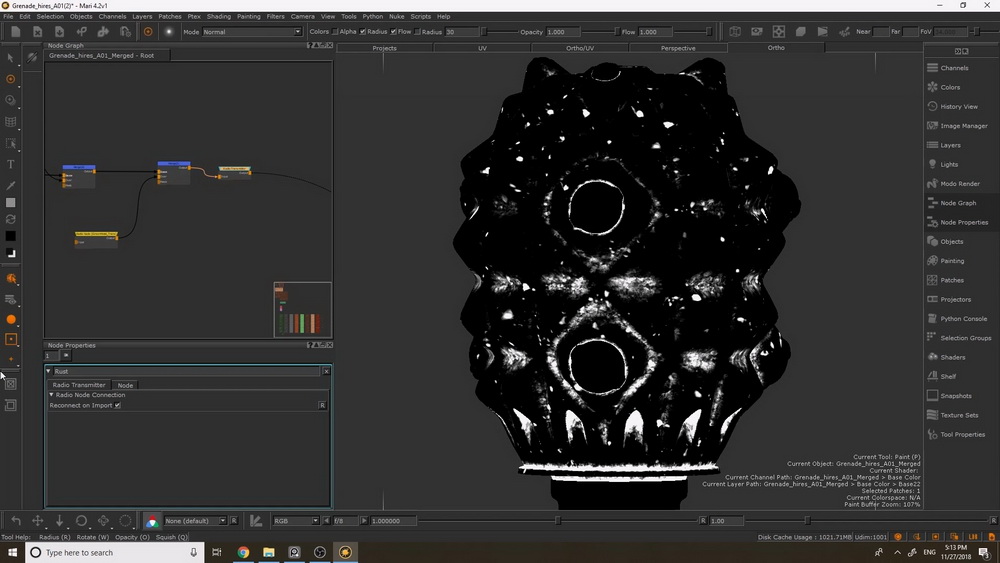Click the gamma field showing 1.000000
1000x563 pixels.
[x=393, y=521]
